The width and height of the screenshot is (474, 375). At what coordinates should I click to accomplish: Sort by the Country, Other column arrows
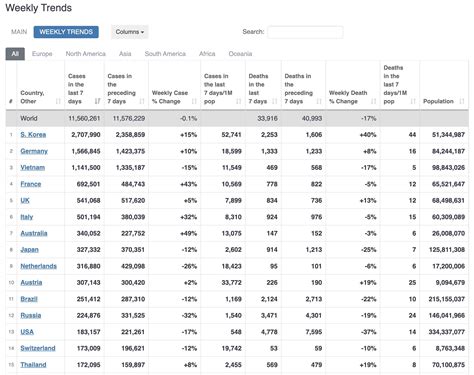point(58,101)
